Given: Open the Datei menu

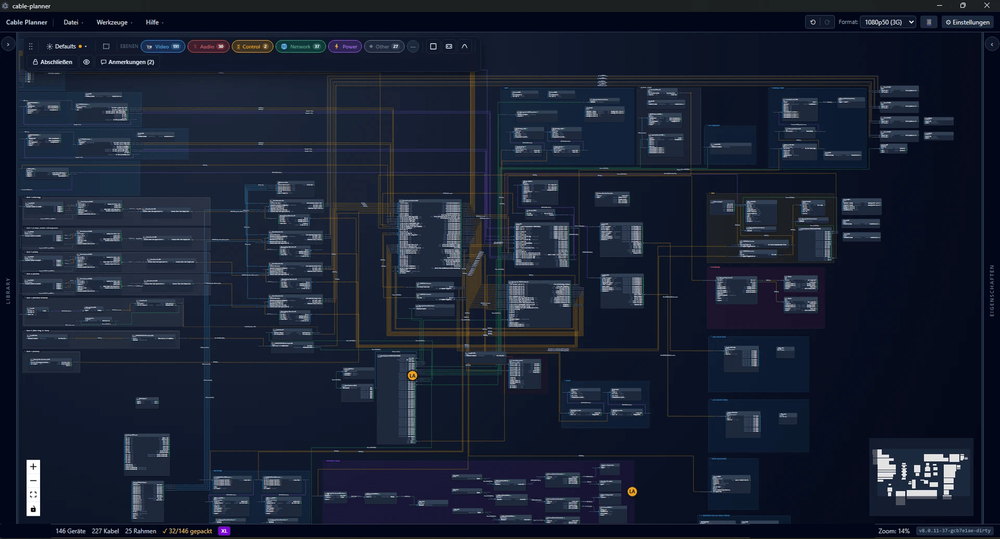Looking at the screenshot, I should tap(73, 22).
